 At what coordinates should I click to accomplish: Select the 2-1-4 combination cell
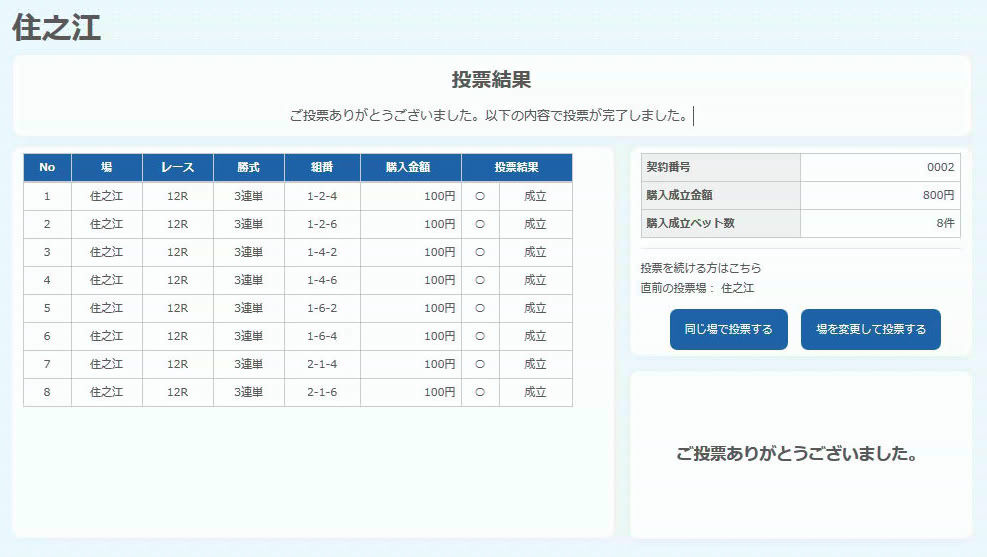coord(322,364)
